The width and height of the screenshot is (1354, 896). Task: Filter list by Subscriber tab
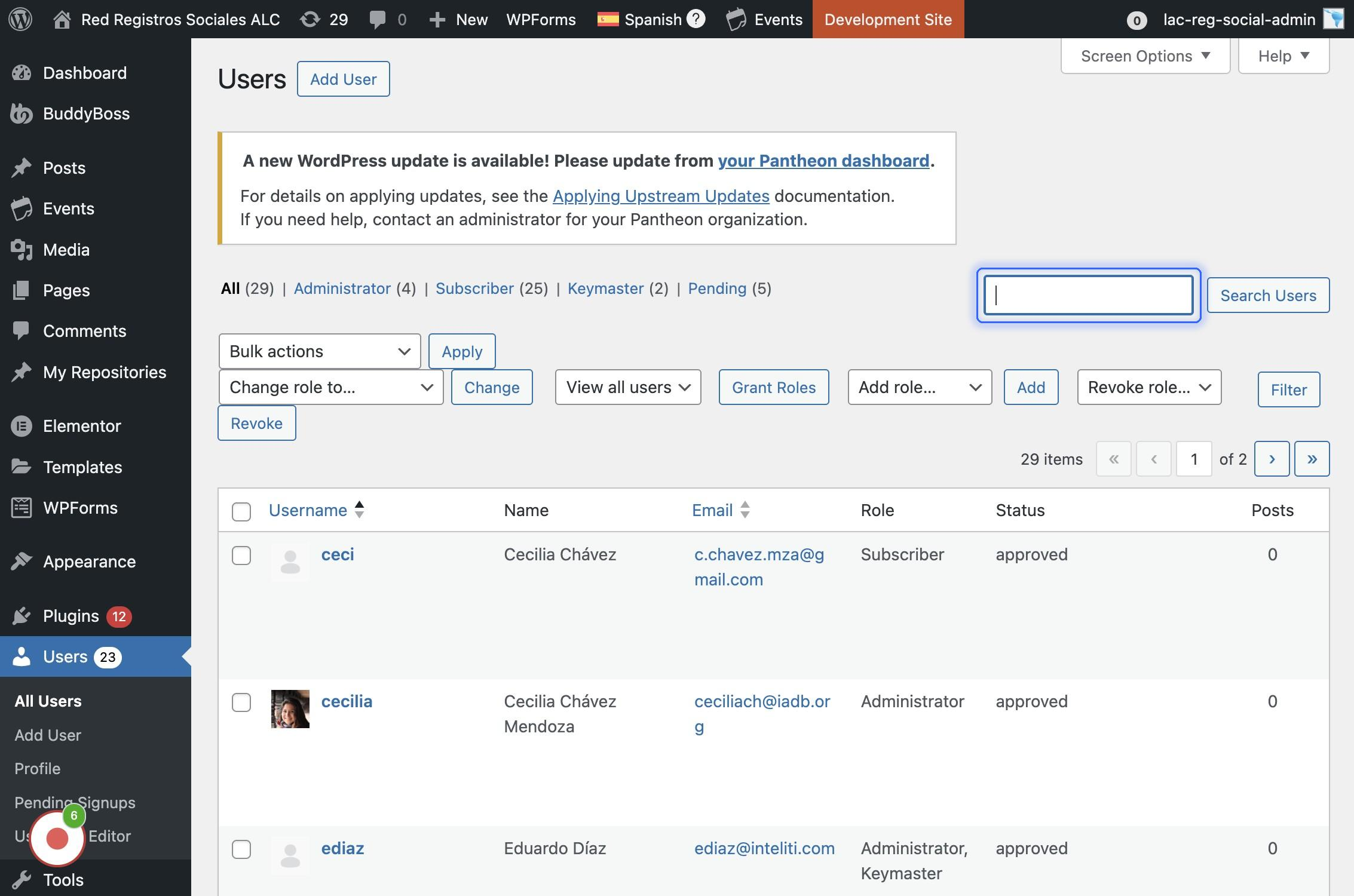pos(474,289)
